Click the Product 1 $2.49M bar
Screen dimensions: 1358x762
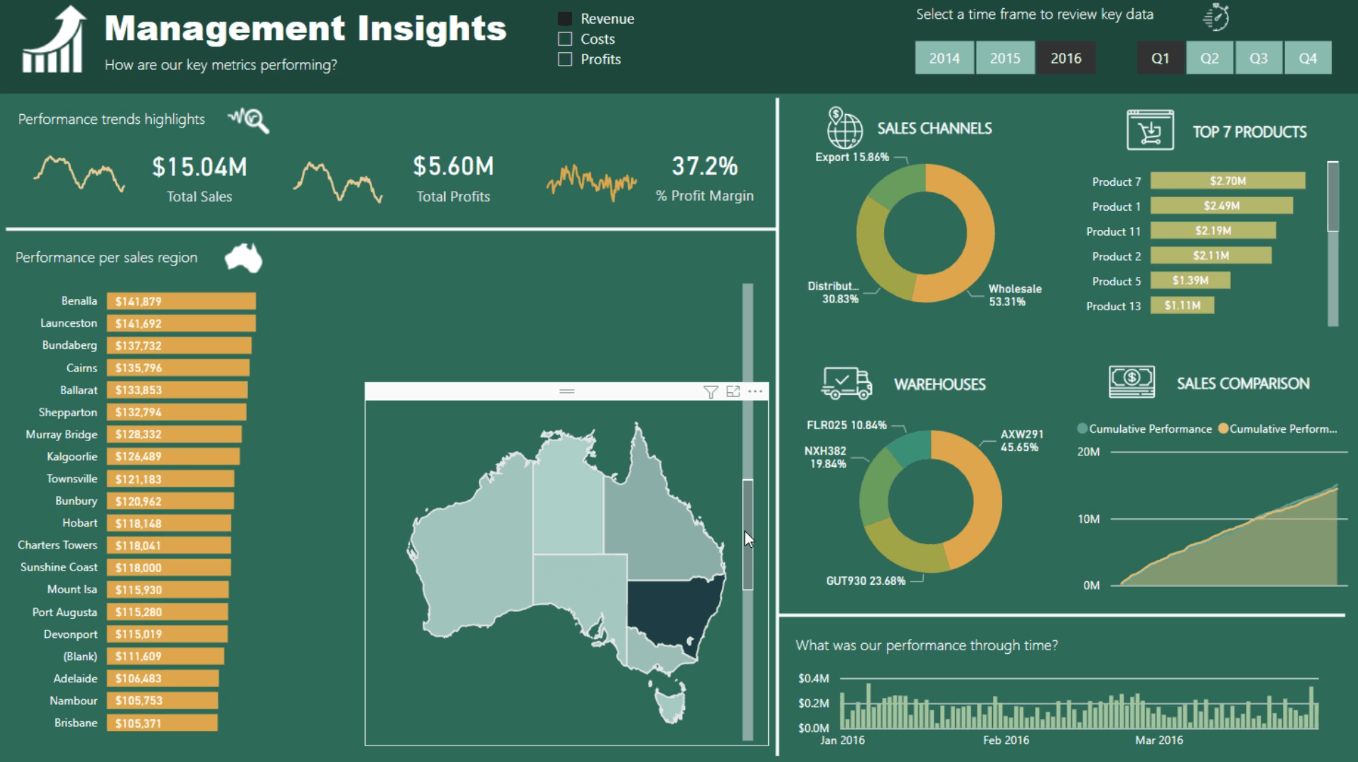(1222, 206)
